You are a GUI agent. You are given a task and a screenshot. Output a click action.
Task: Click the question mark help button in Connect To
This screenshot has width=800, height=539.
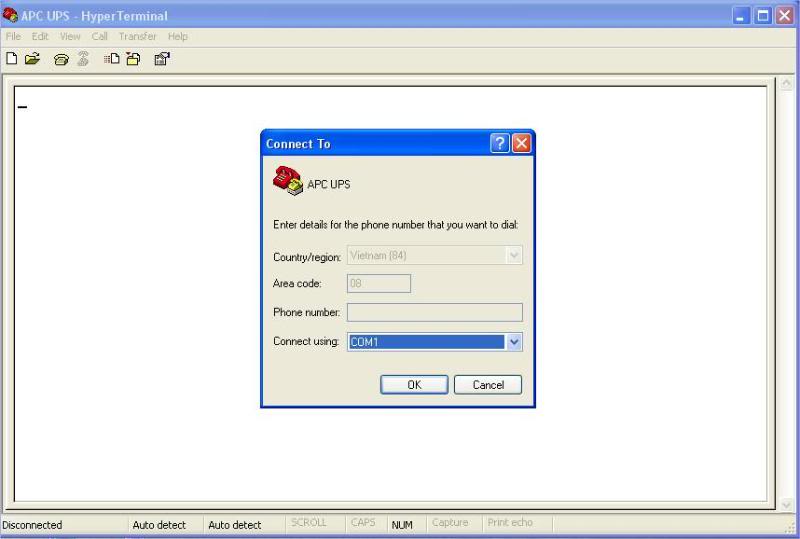coord(500,143)
